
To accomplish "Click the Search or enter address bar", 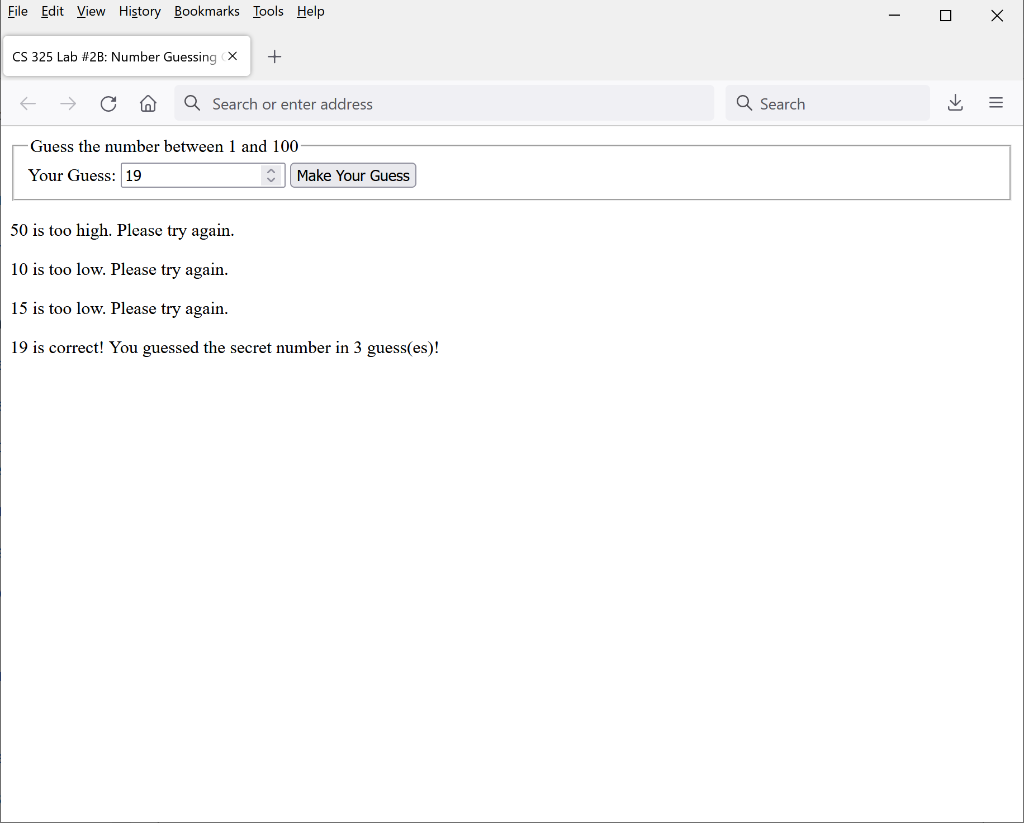I will tap(444, 103).
